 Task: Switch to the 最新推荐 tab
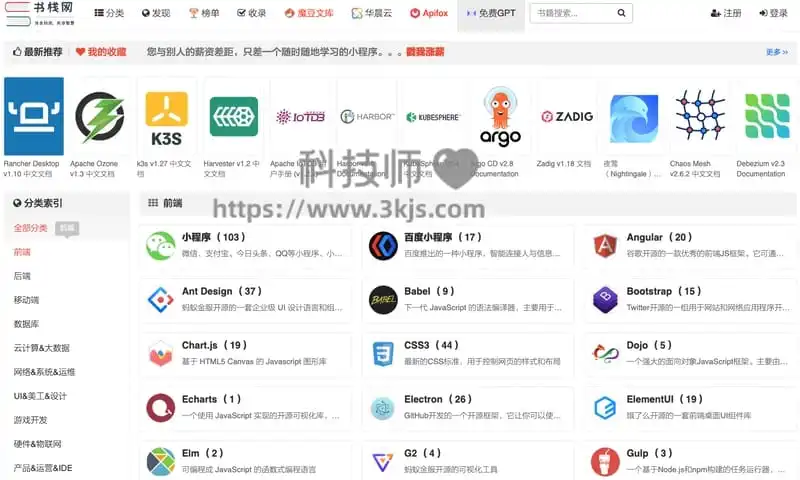click(x=38, y=52)
